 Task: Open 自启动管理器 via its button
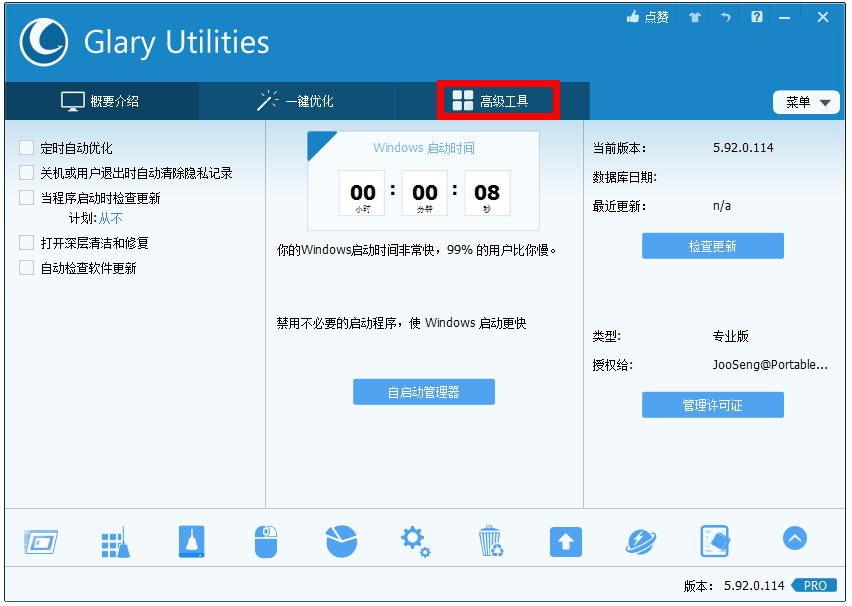[x=423, y=391]
